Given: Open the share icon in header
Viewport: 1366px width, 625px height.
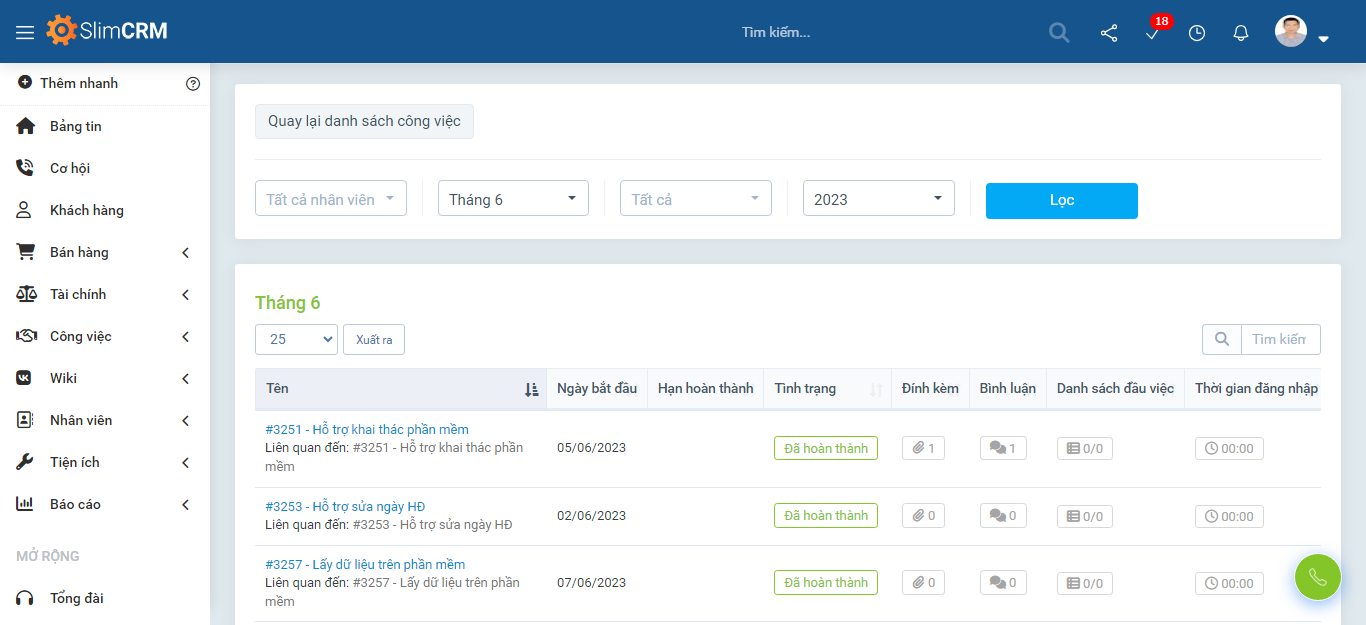Looking at the screenshot, I should pos(1109,33).
